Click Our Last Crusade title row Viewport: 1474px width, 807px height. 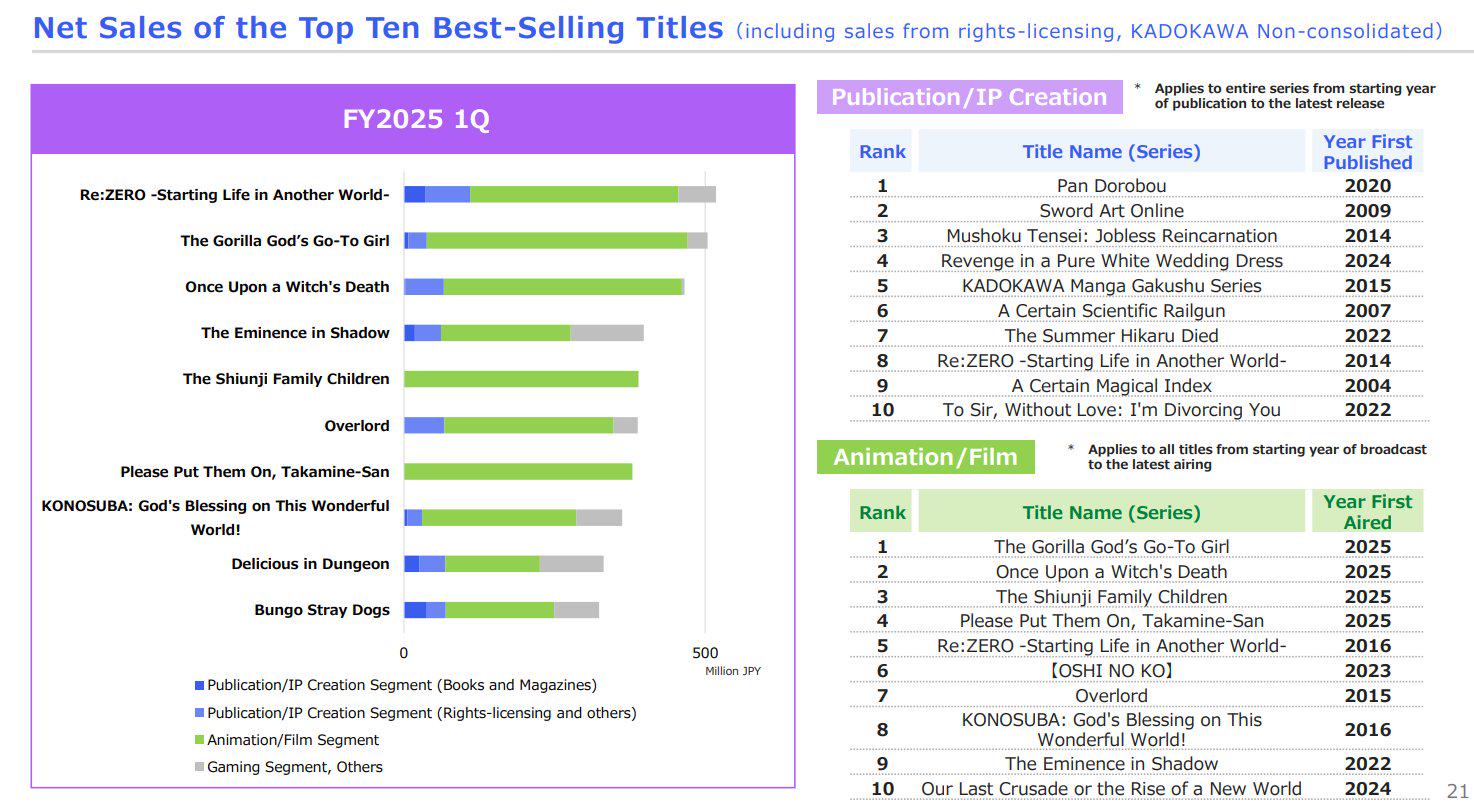coord(1138,789)
